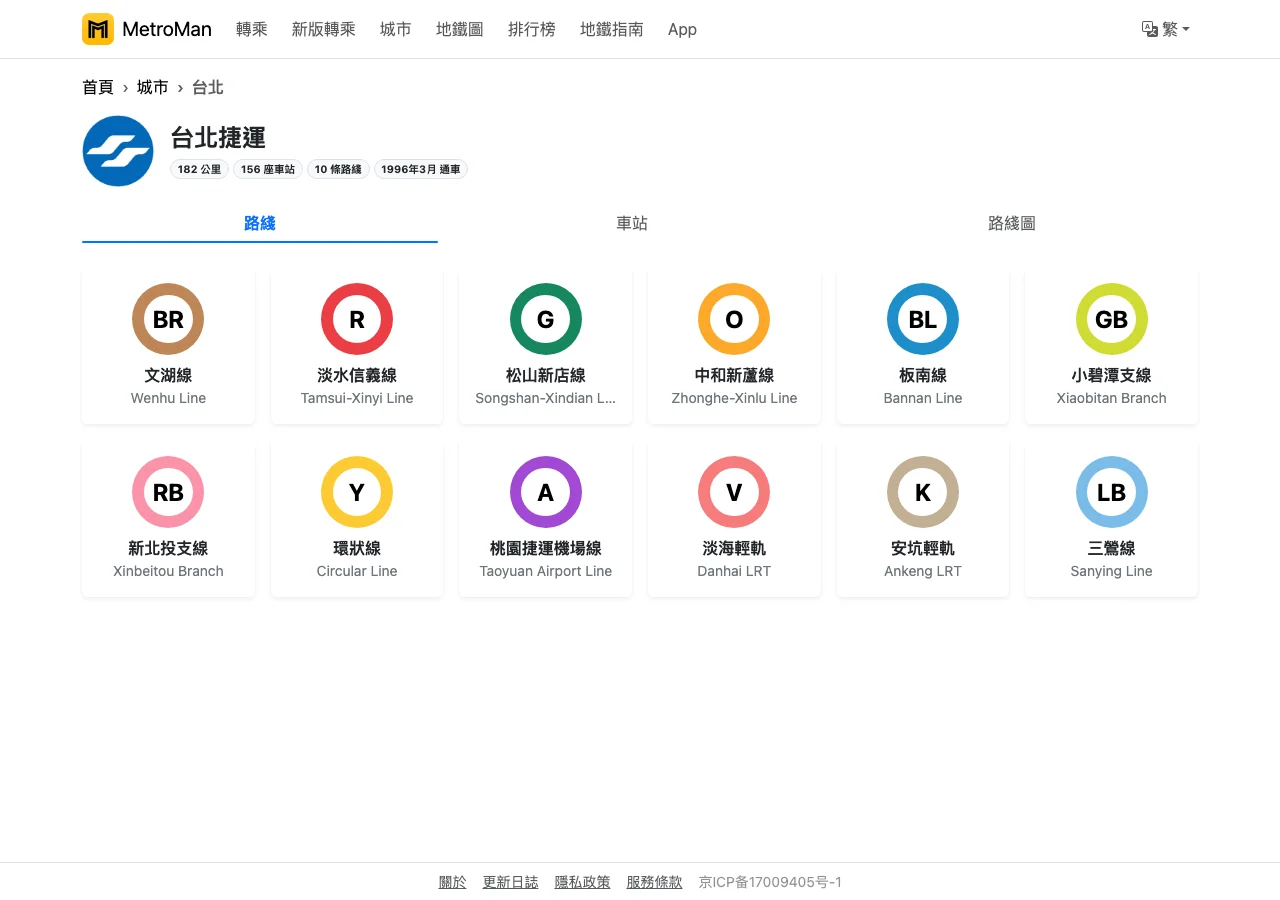Screen dimensions: 1280x900
Task: Click App in the navigation bar
Action: click(682, 29)
